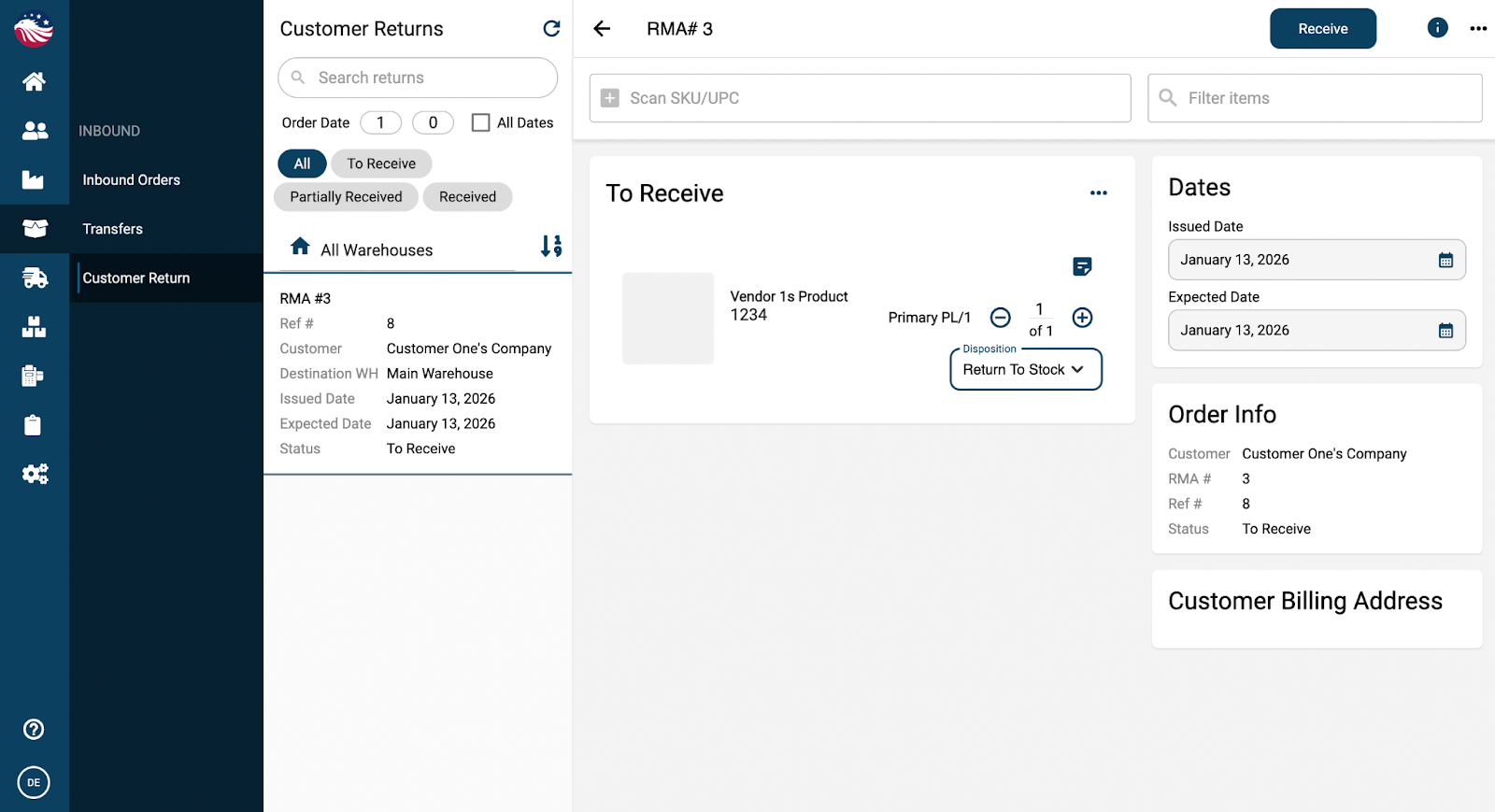The height and width of the screenshot is (812, 1495).
Task: Click the open box icon beside Transfers
Action: tap(35, 229)
